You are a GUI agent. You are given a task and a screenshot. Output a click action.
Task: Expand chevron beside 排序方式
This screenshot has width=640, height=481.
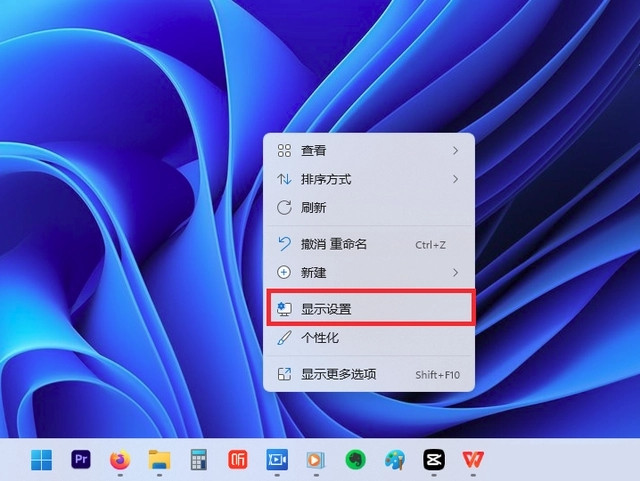click(x=456, y=179)
